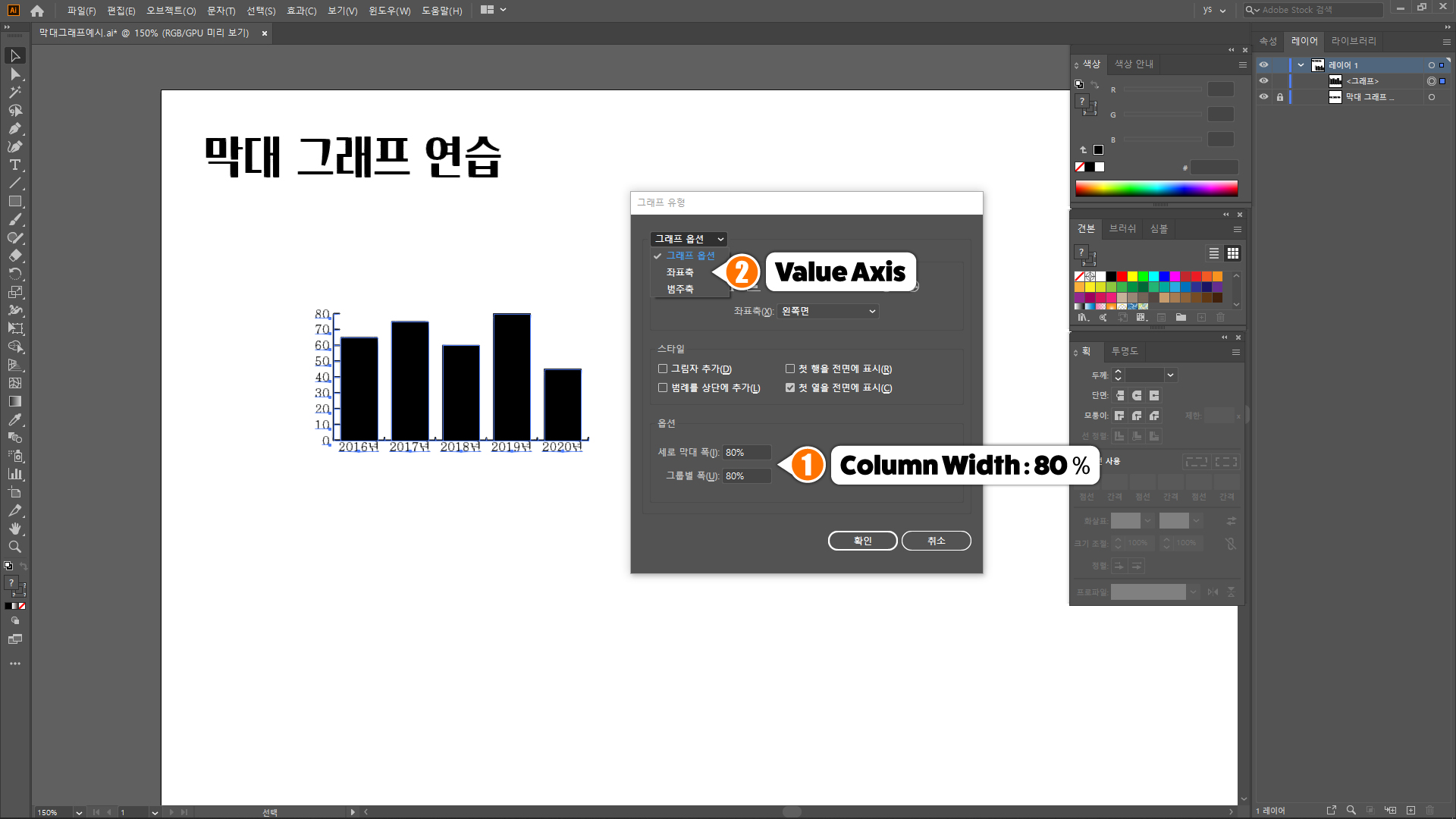This screenshot has width=1456, height=819.
Task: Select the Pen tool
Action: point(14,128)
